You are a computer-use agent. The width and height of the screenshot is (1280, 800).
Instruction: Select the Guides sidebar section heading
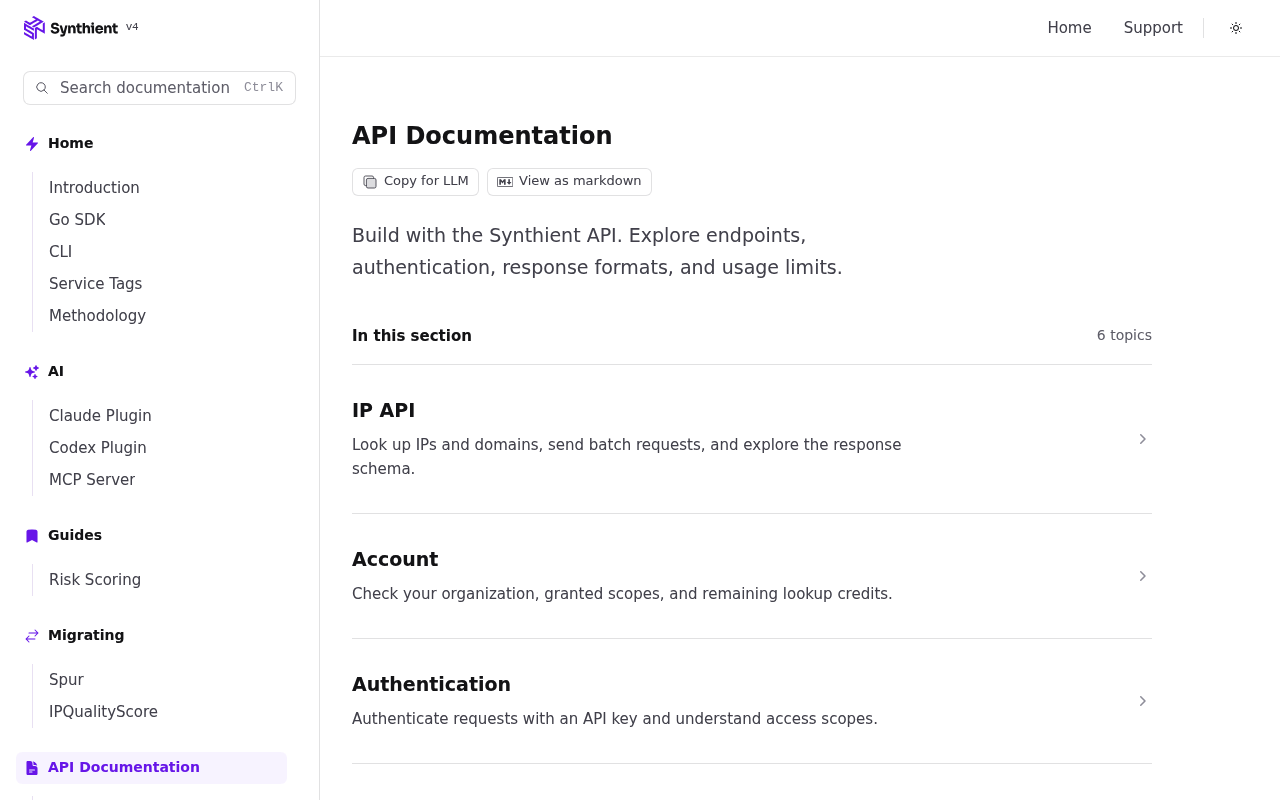coord(75,535)
